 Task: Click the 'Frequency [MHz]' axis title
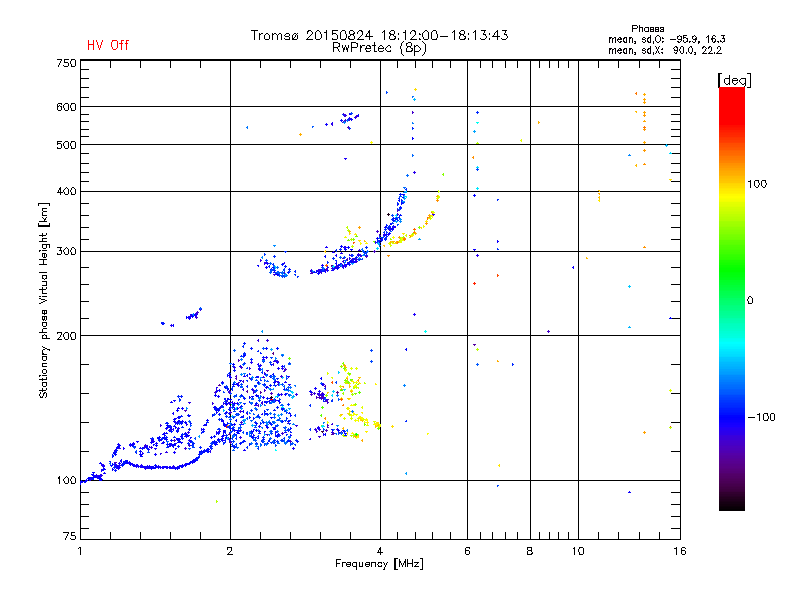(x=379, y=564)
